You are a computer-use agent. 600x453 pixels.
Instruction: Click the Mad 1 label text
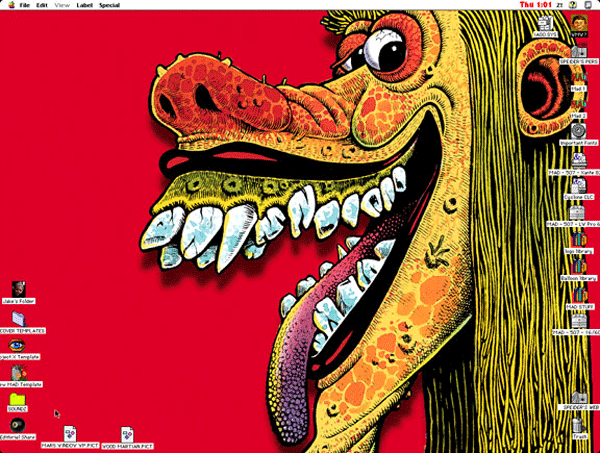tap(579, 88)
